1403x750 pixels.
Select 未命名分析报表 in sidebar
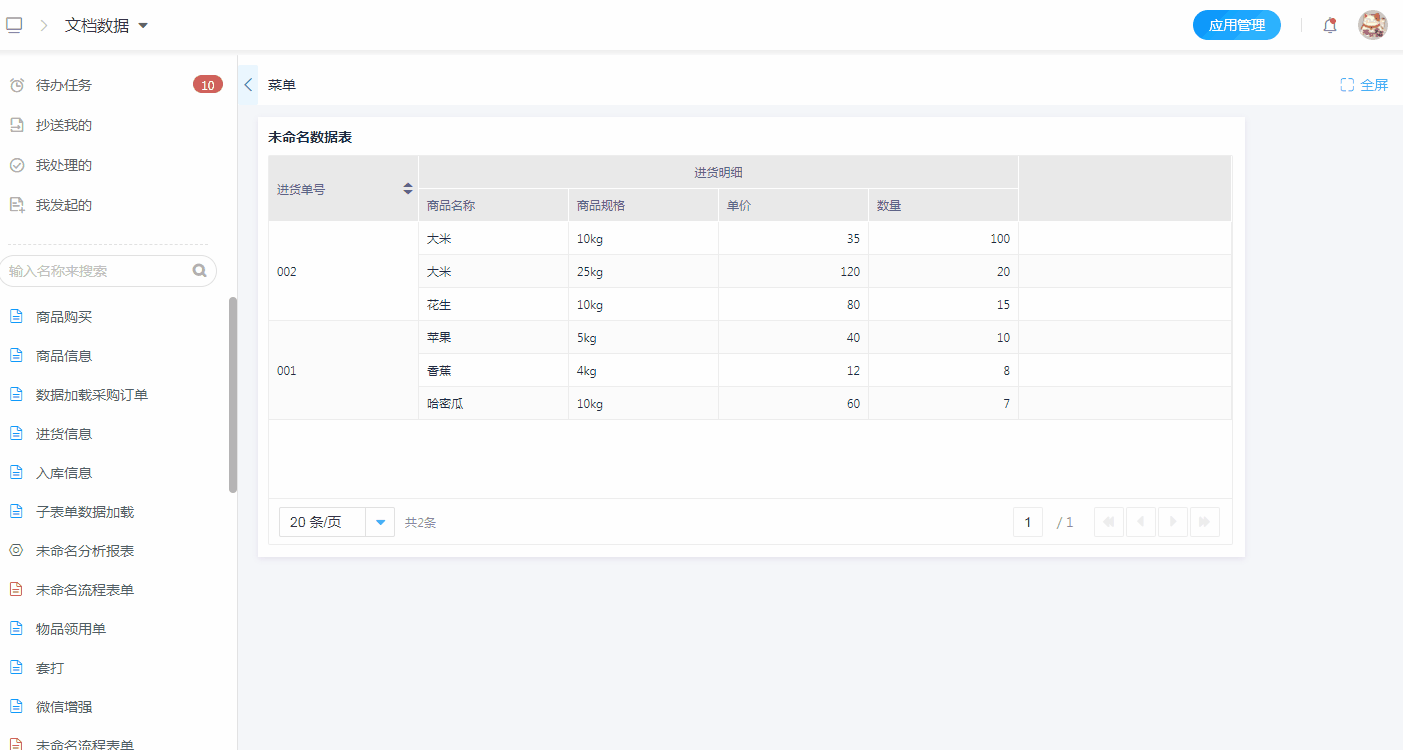(85, 551)
